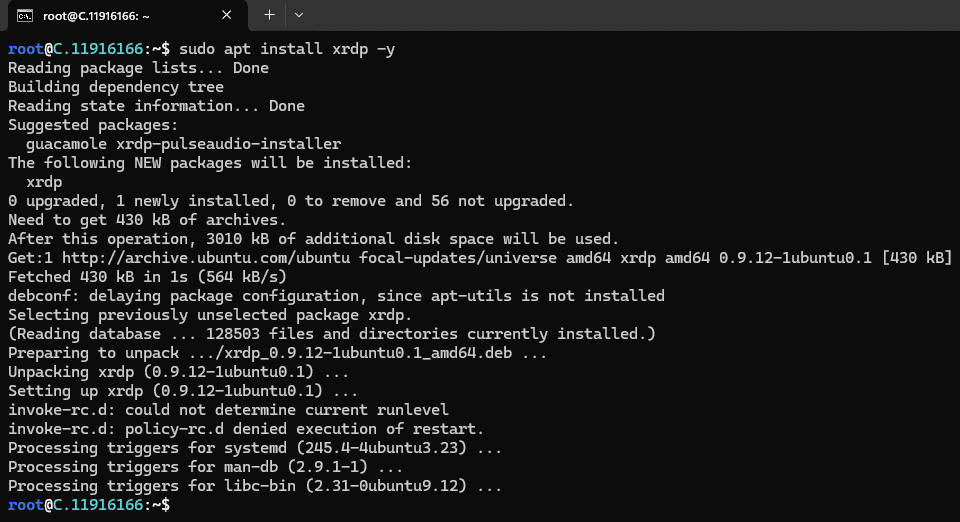Click the blue 'root' username in first prompt
Viewport: 960px width, 522px height.
[26, 49]
